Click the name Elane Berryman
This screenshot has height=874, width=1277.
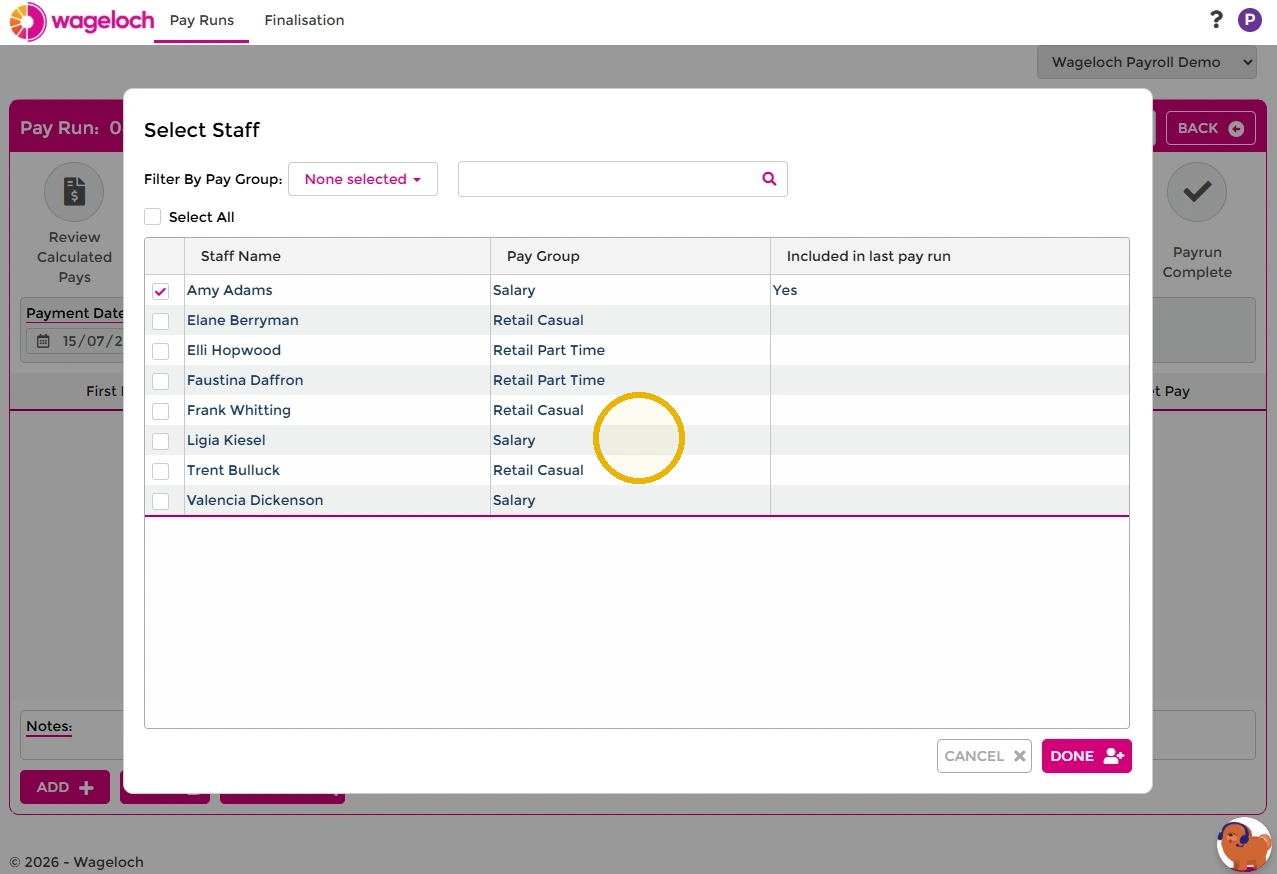pos(242,320)
